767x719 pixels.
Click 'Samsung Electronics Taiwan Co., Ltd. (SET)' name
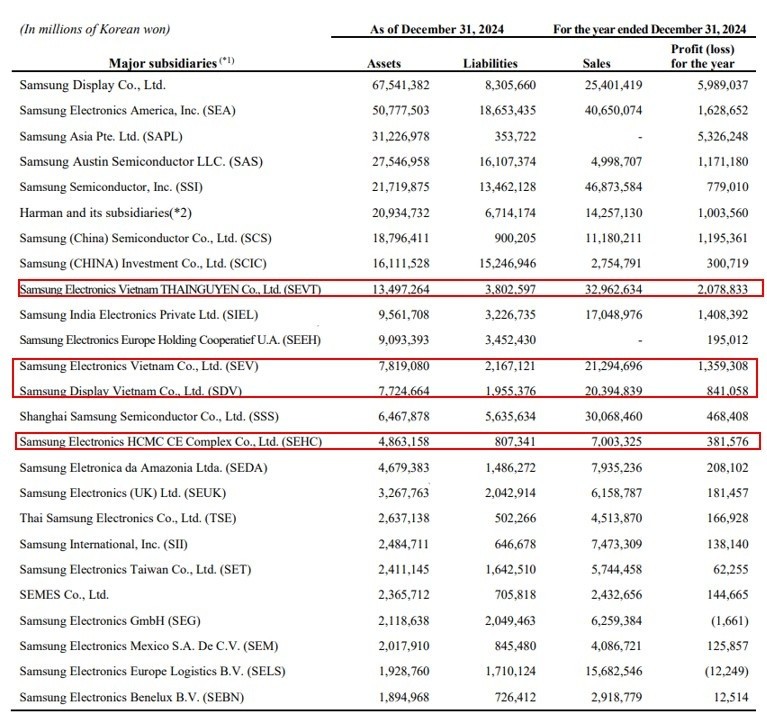point(135,570)
